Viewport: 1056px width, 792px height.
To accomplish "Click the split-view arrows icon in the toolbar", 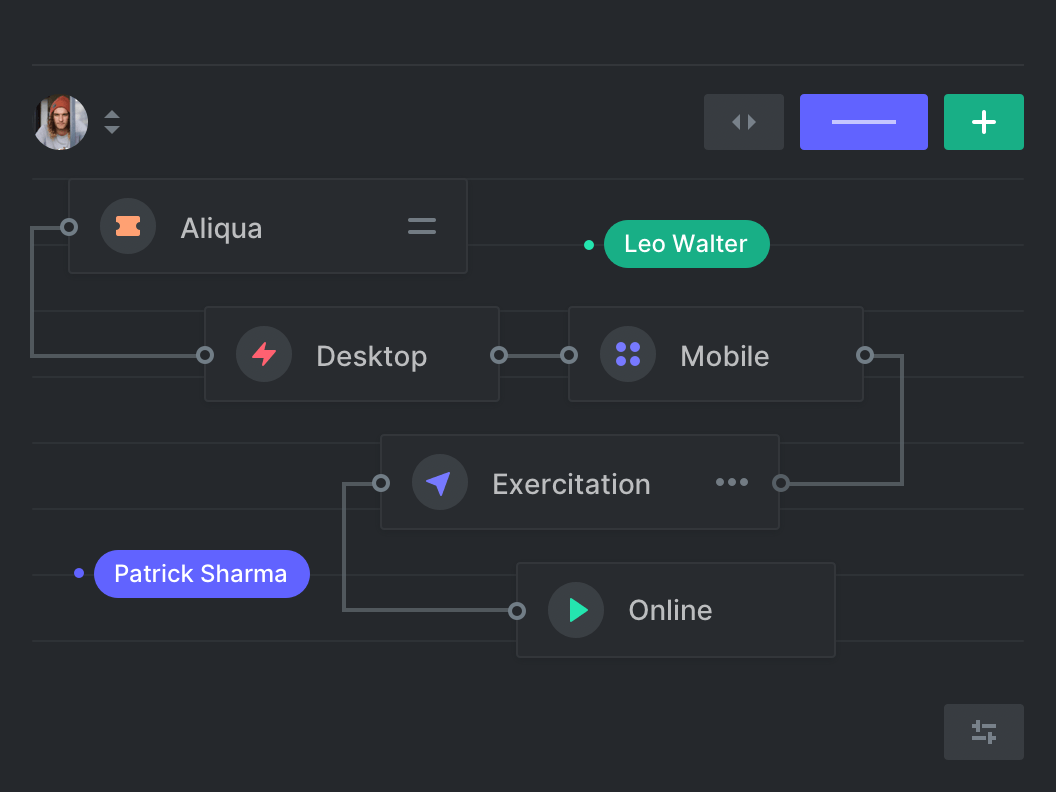I will click(743, 121).
